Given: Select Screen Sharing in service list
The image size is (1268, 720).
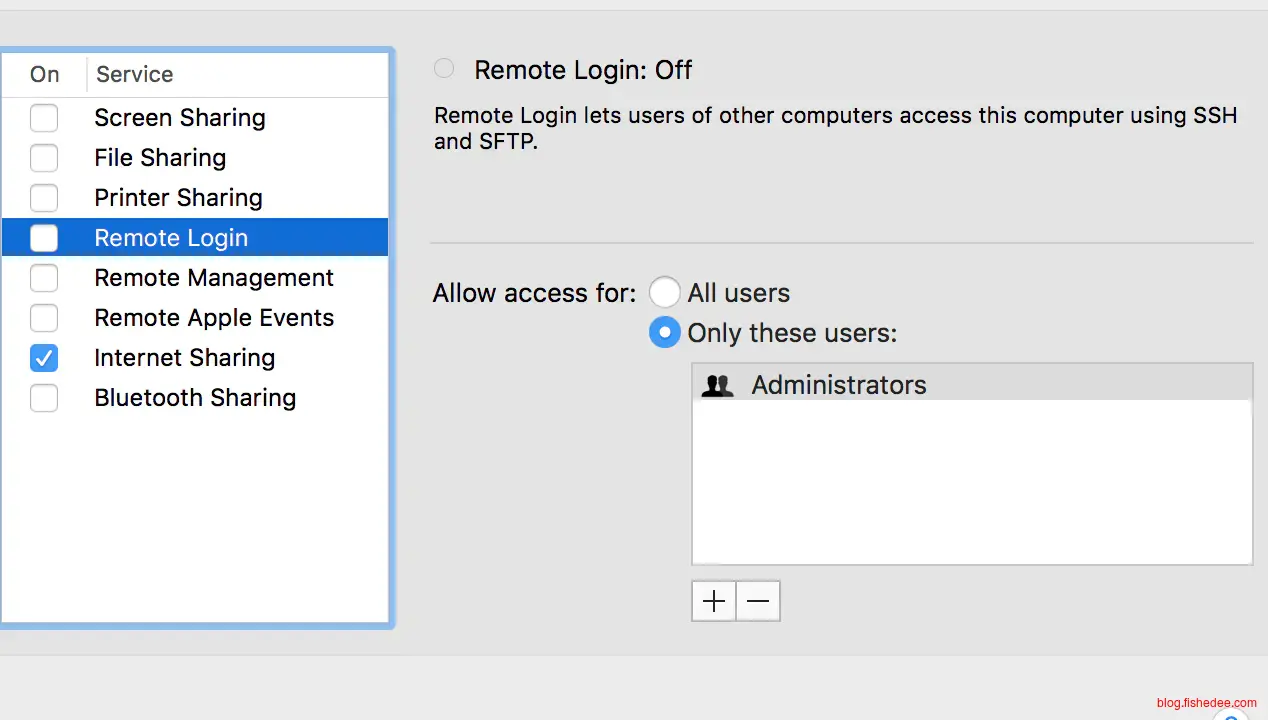Looking at the screenshot, I should coord(180,118).
